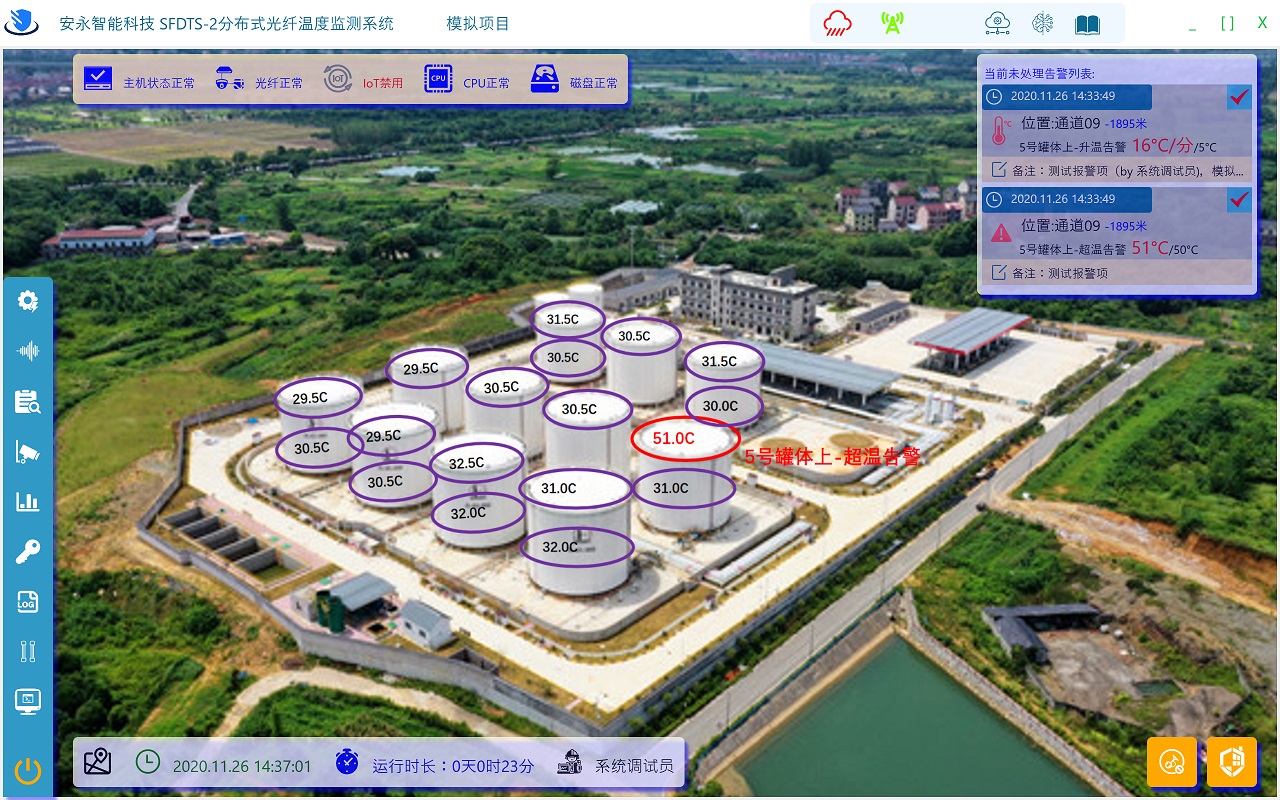1280x800 pixels.
Task: Edit the 测试报警项 note of second alarm
Action: 1059,273
